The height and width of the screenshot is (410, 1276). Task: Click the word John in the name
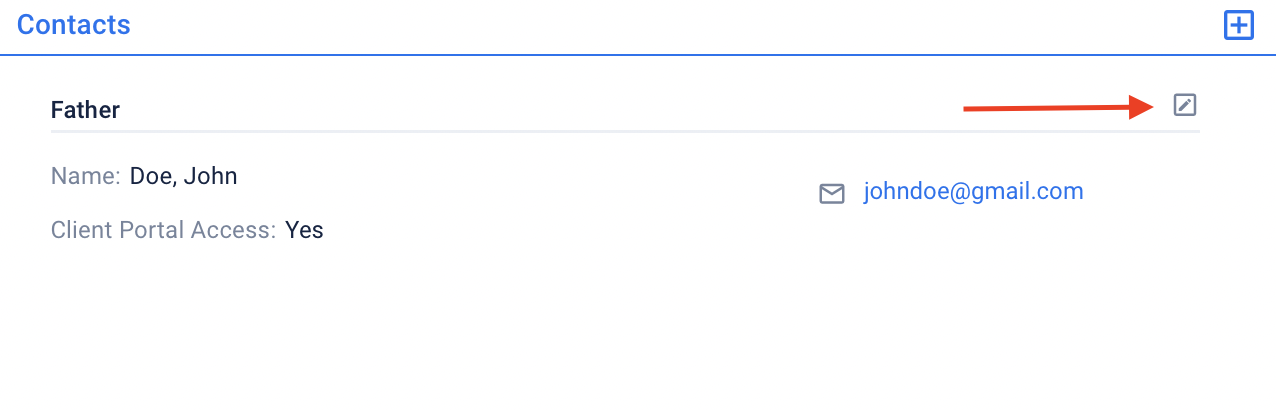coord(211,177)
